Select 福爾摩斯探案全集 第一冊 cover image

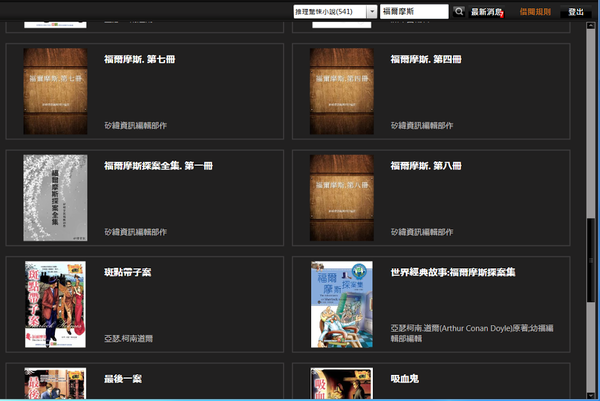55,198
